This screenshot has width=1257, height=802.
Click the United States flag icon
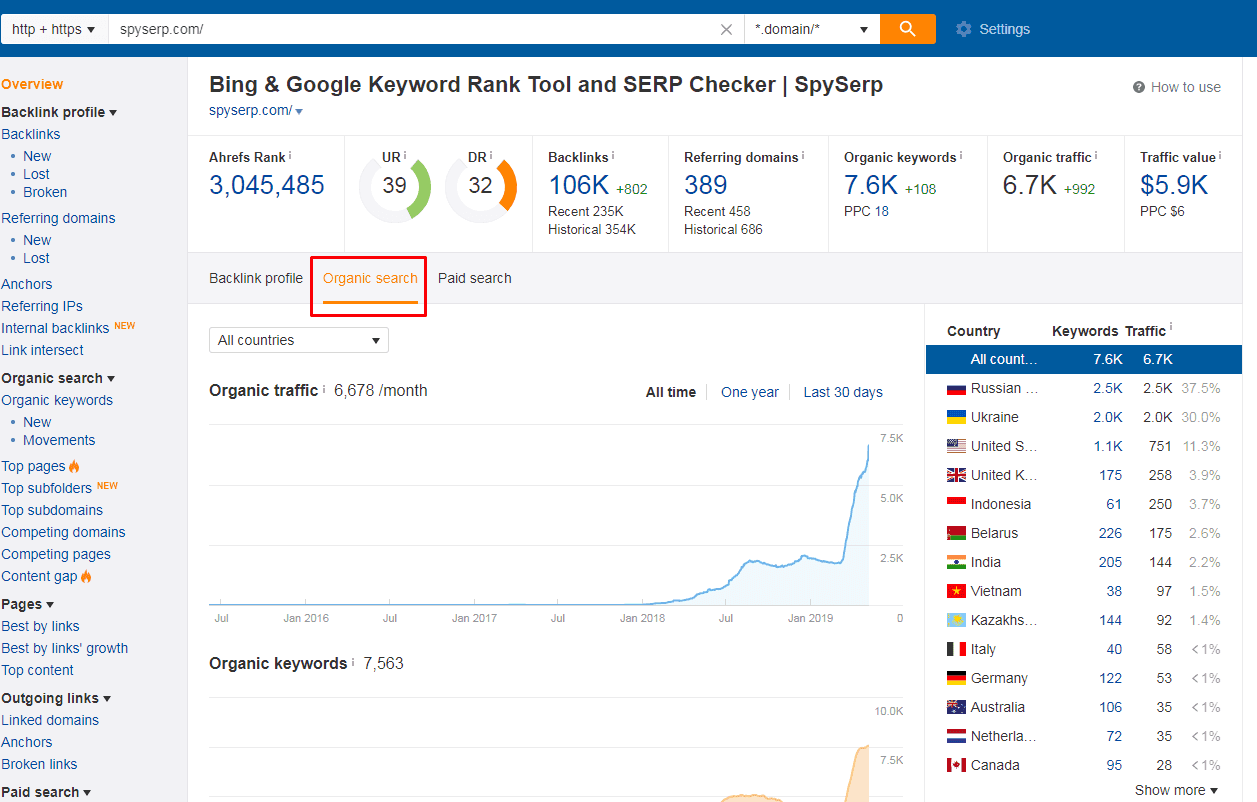pyautogui.click(x=956, y=446)
